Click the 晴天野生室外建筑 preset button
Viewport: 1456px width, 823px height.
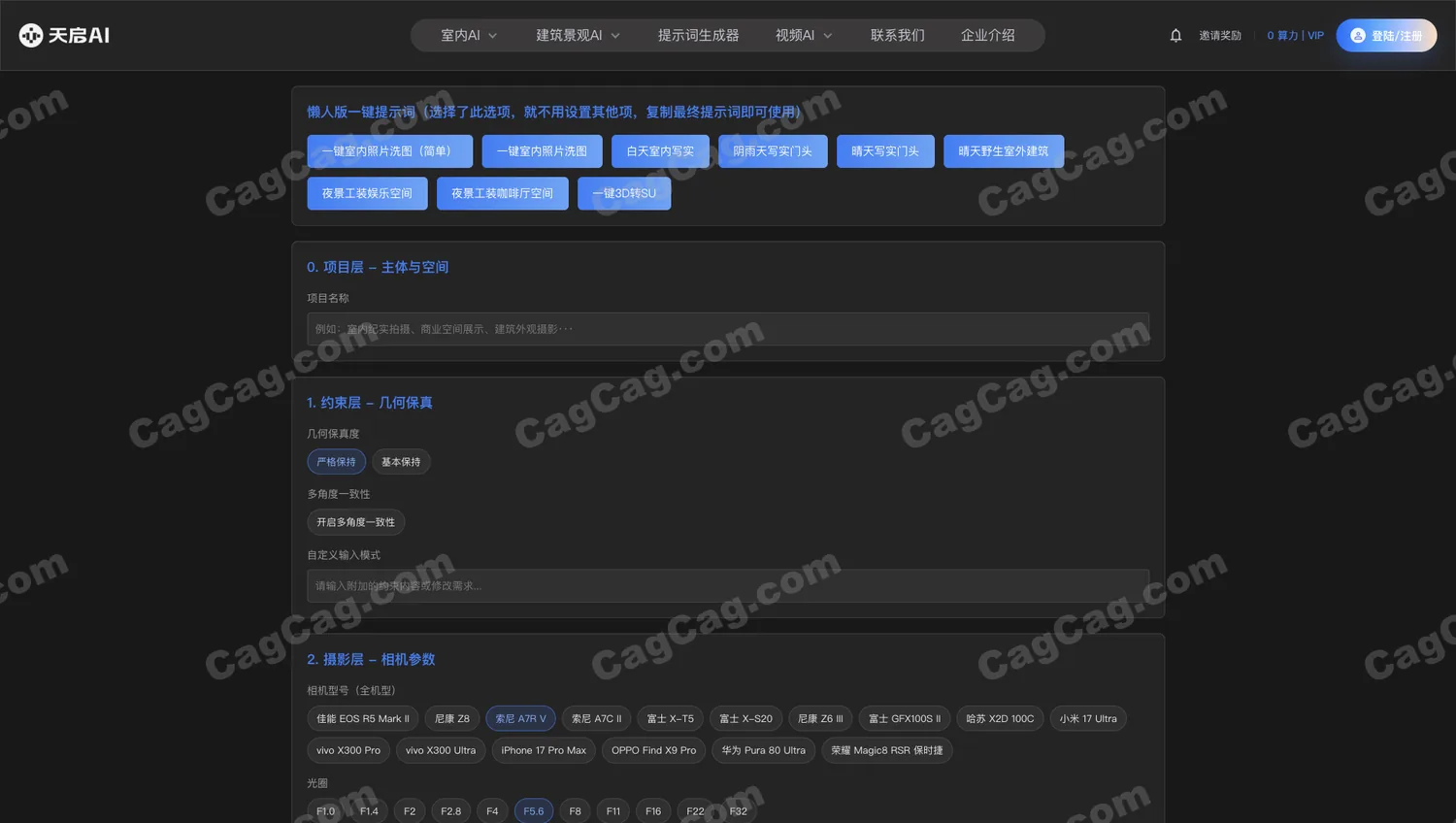1004,151
